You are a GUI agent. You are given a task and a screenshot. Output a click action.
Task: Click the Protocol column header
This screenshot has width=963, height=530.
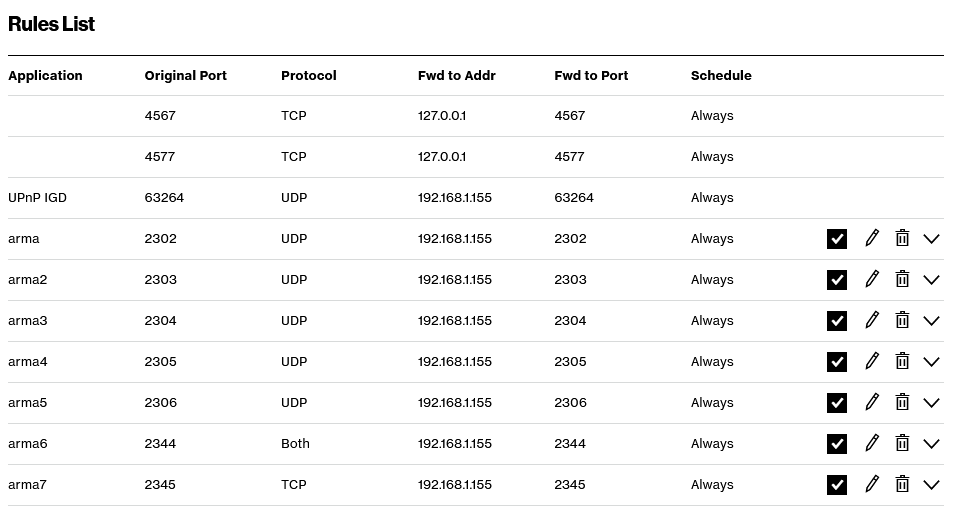point(308,75)
